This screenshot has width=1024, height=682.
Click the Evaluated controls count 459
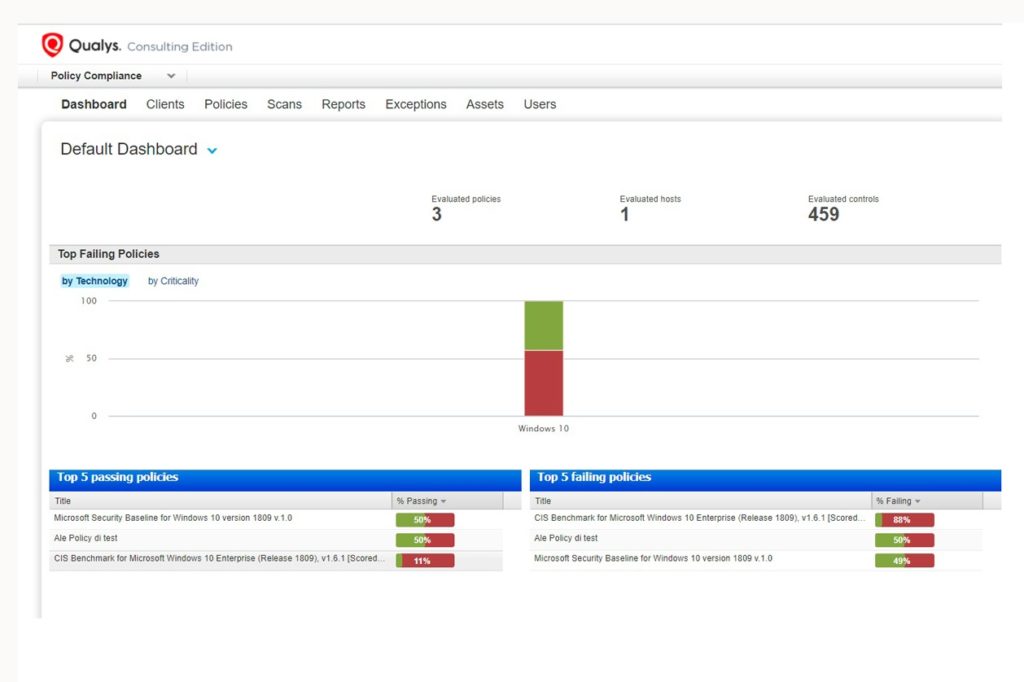point(824,214)
